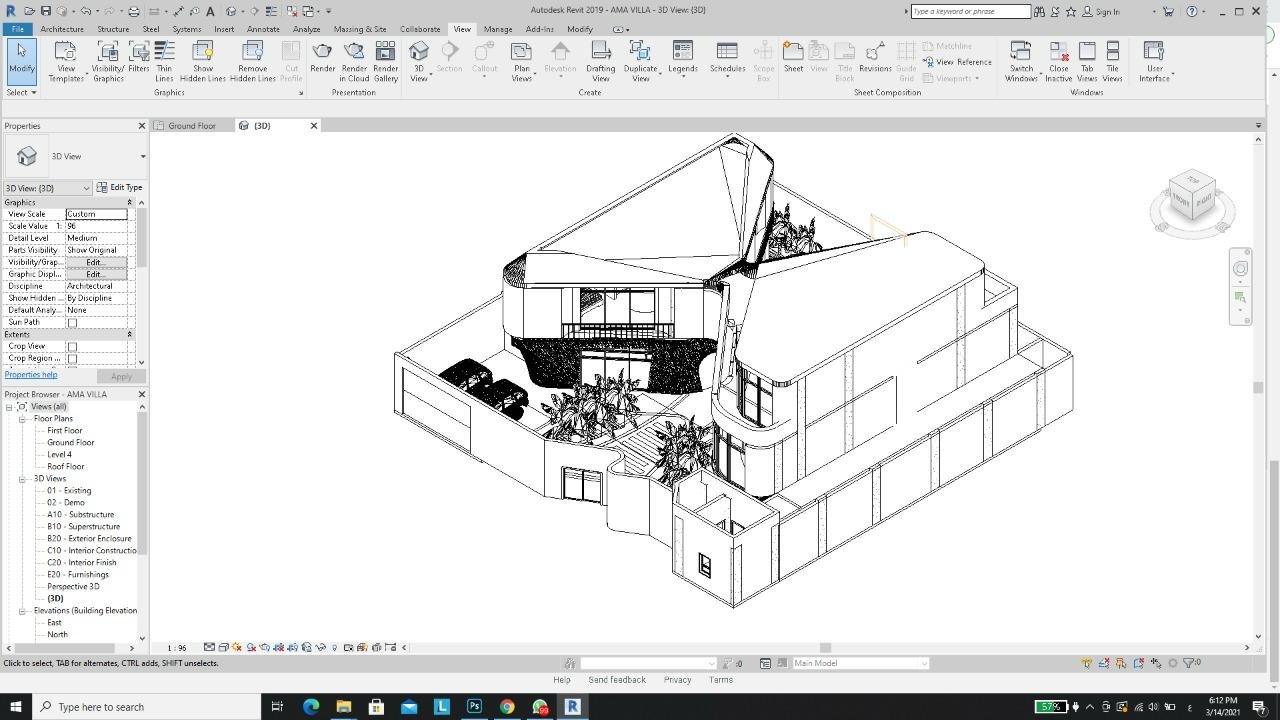
Task: Open User Interface options
Action: coord(1154,62)
